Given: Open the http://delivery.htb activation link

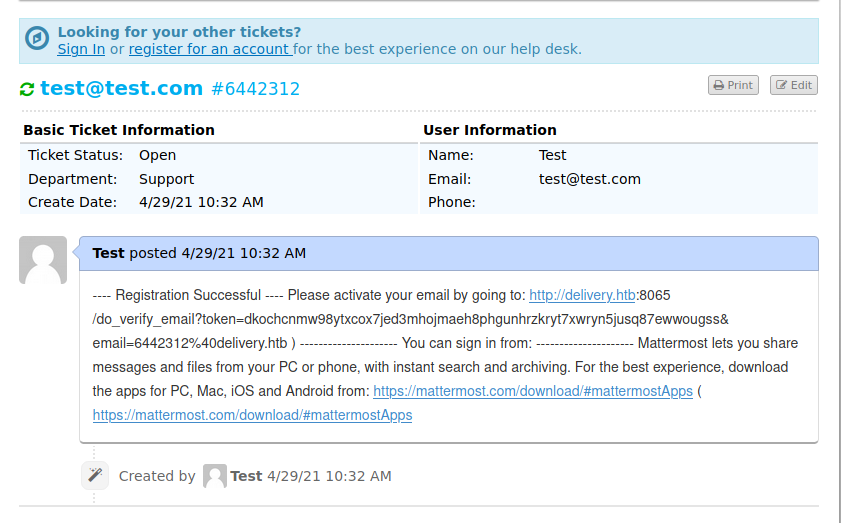Looking at the screenshot, I should click(582, 295).
